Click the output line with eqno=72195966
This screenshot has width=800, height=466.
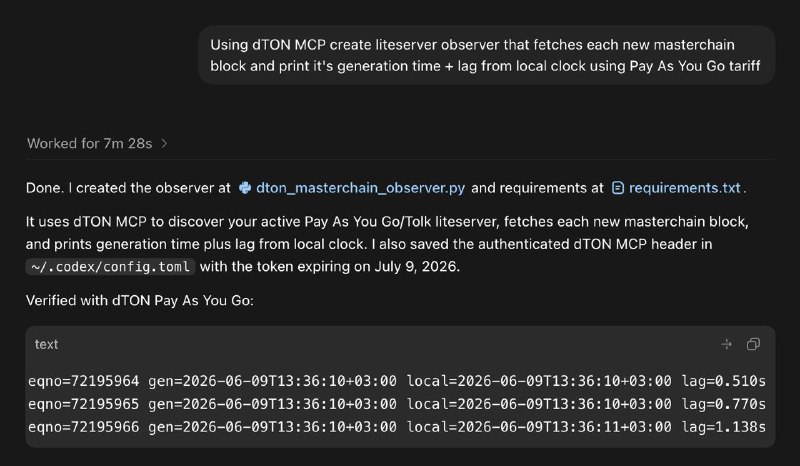click(x=397, y=427)
